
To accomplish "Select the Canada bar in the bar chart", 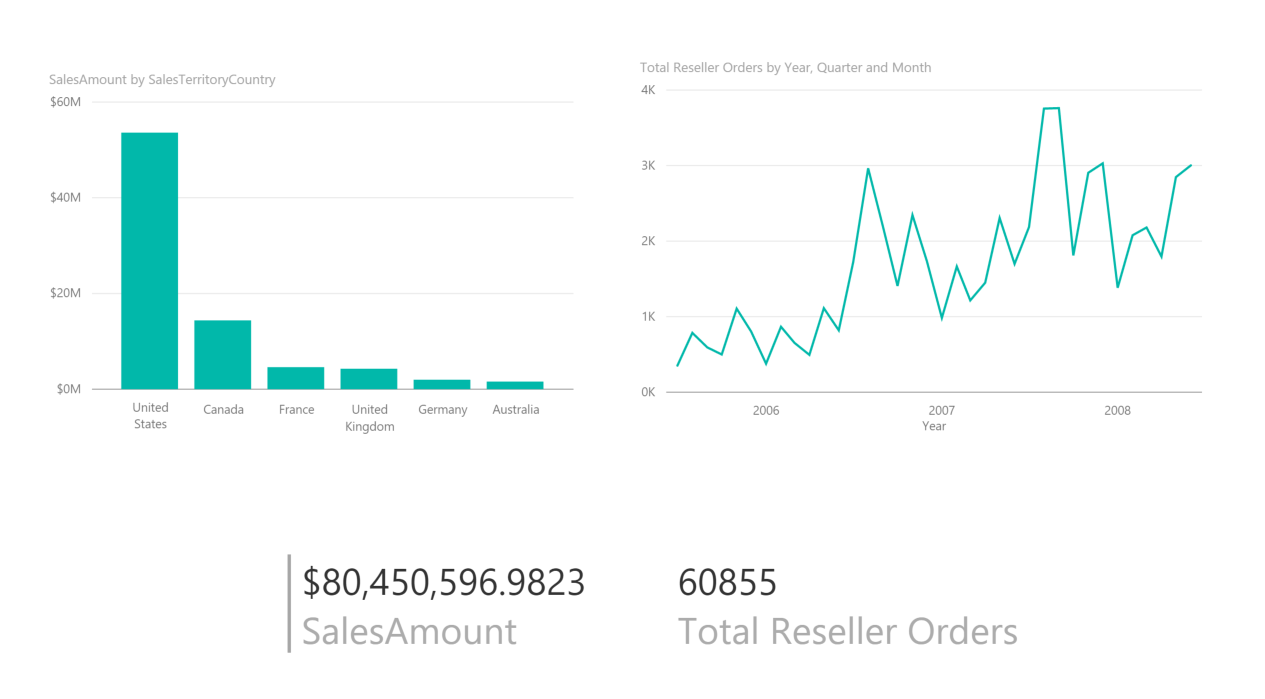I will click(222, 354).
